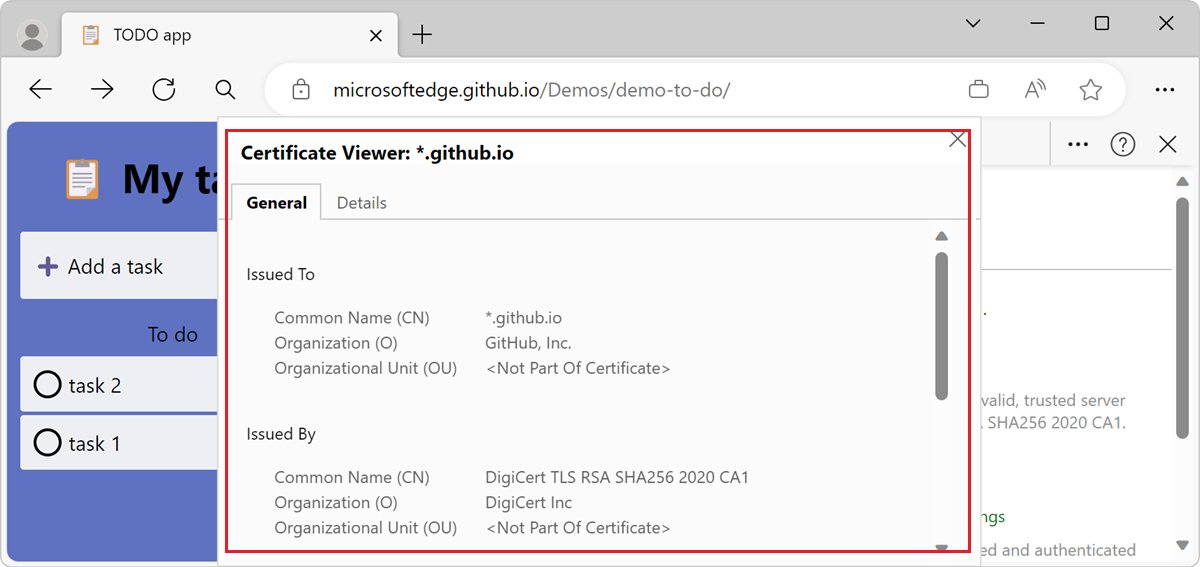Activate Read aloud icon
The image size is (1200, 567).
click(x=1035, y=90)
